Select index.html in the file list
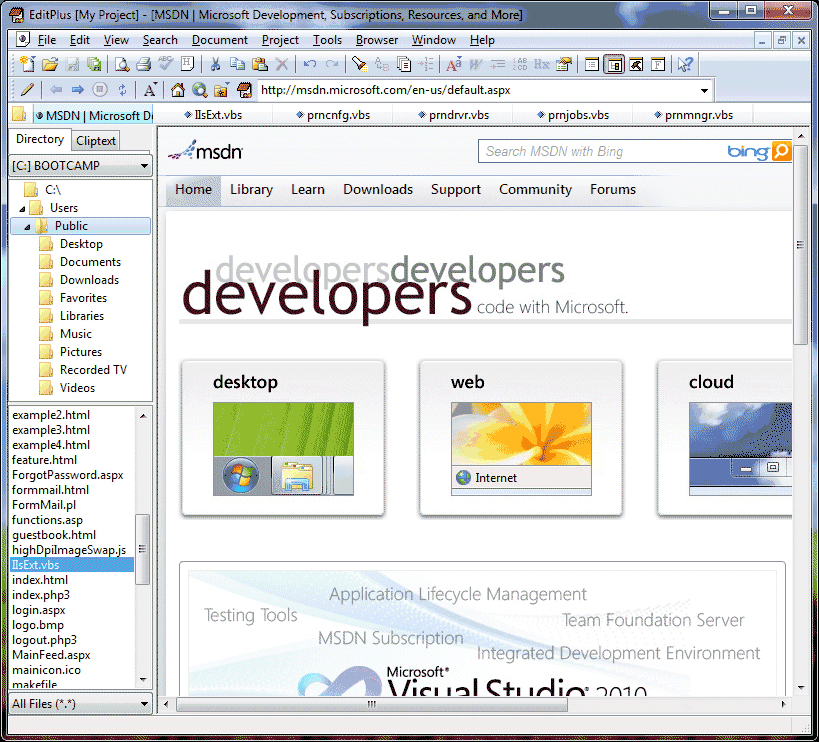The width and height of the screenshot is (819, 742). pyautogui.click(x=40, y=580)
